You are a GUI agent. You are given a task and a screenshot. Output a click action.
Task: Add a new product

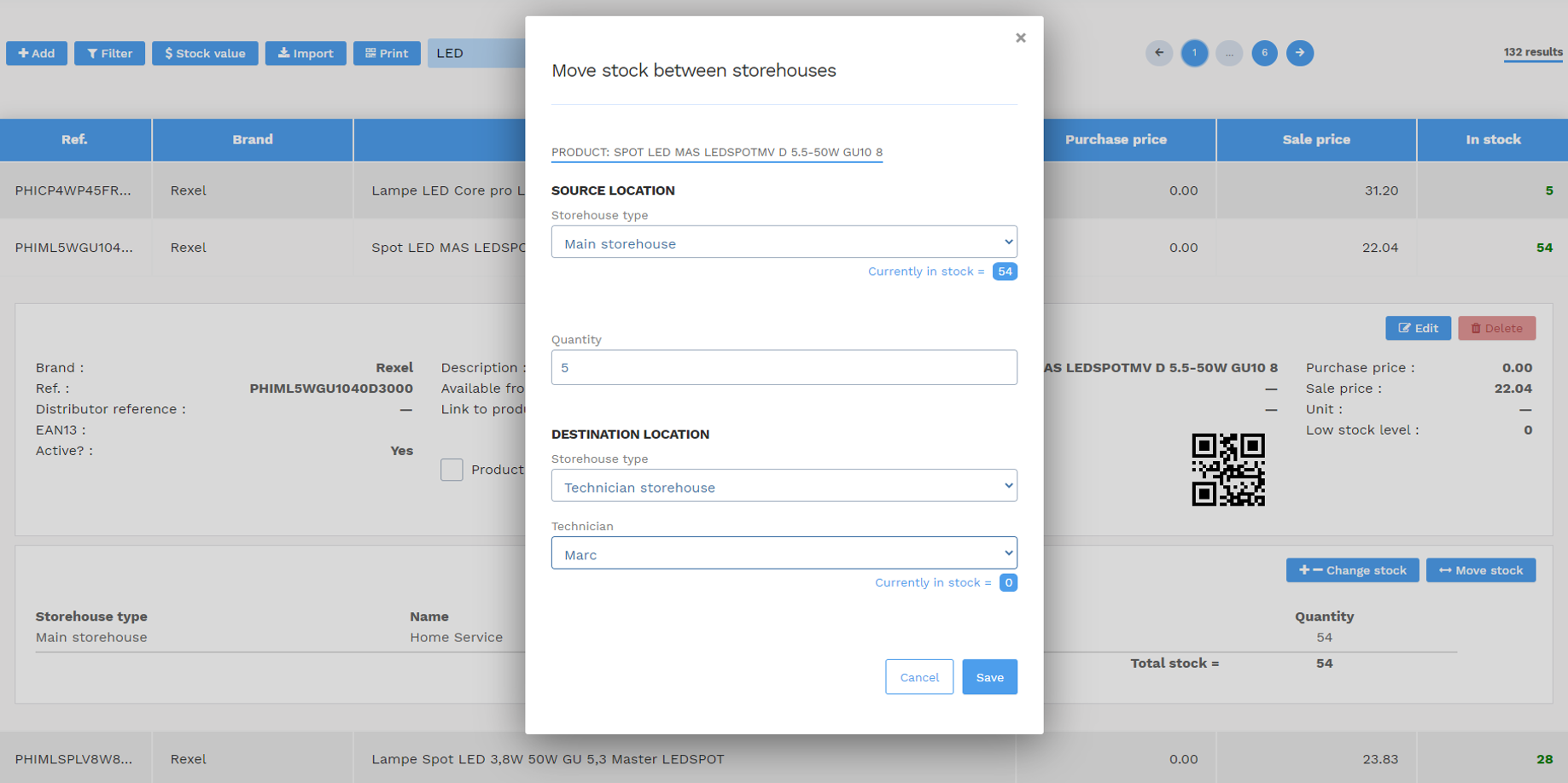click(x=37, y=53)
